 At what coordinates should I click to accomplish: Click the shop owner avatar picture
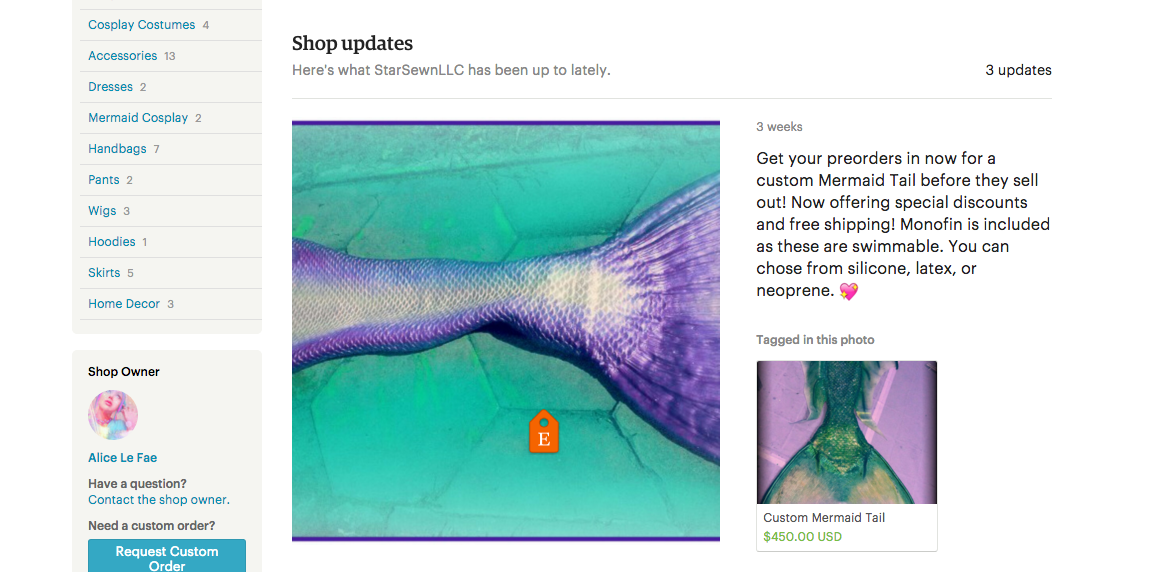tap(113, 415)
